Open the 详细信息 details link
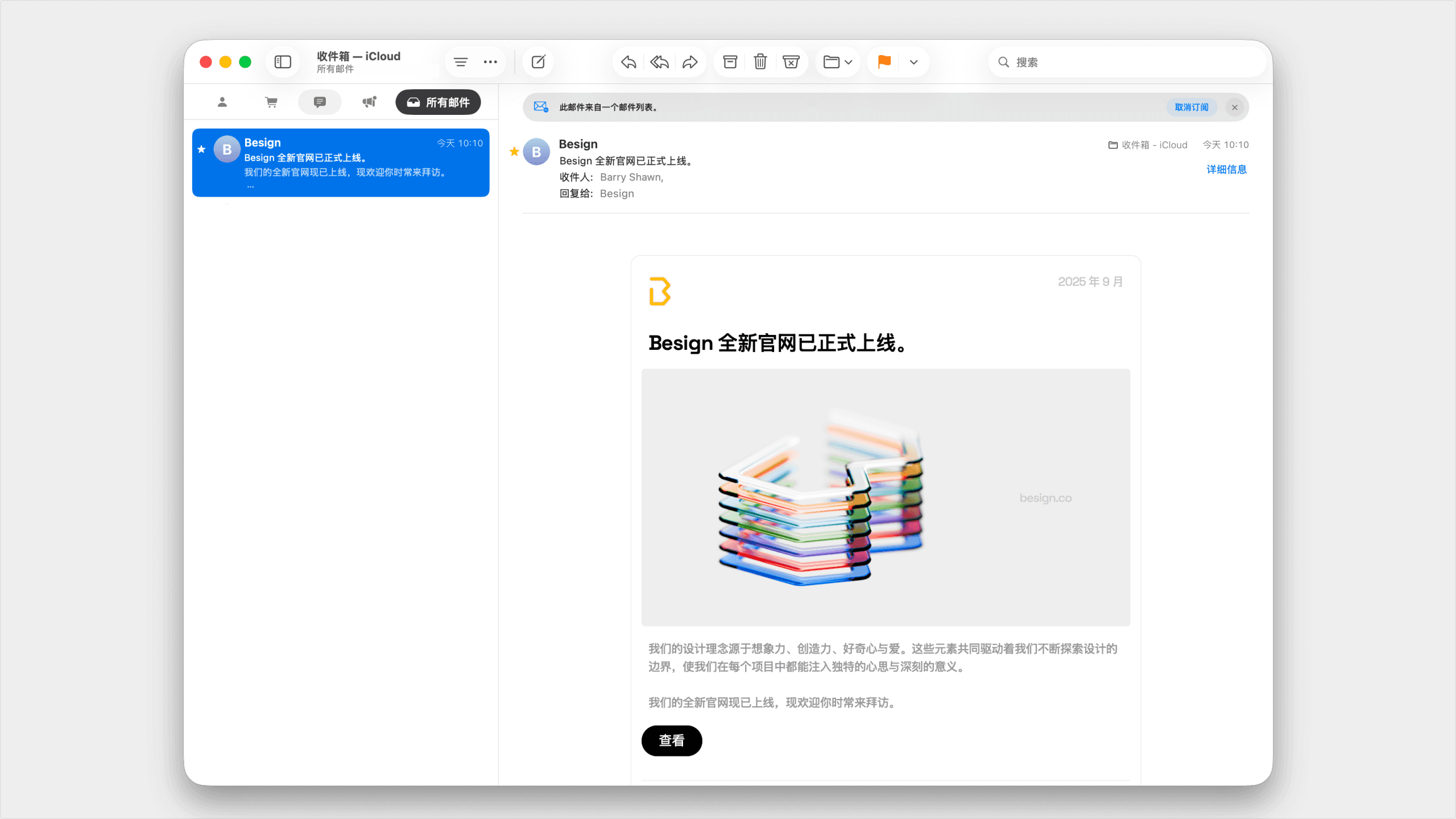This screenshot has width=1456, height=819. pos(1226,169)
